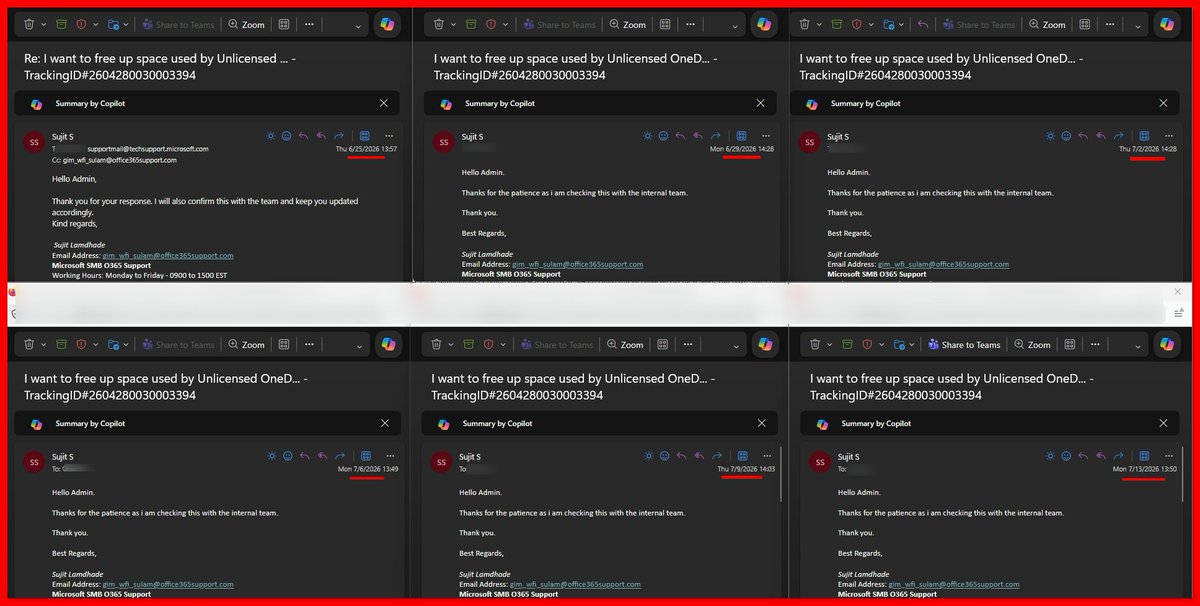The width and height of the screenshot is (1200, 606).
Task: Switch 7/2/2026 message to light background
Action: (1049, 135)
